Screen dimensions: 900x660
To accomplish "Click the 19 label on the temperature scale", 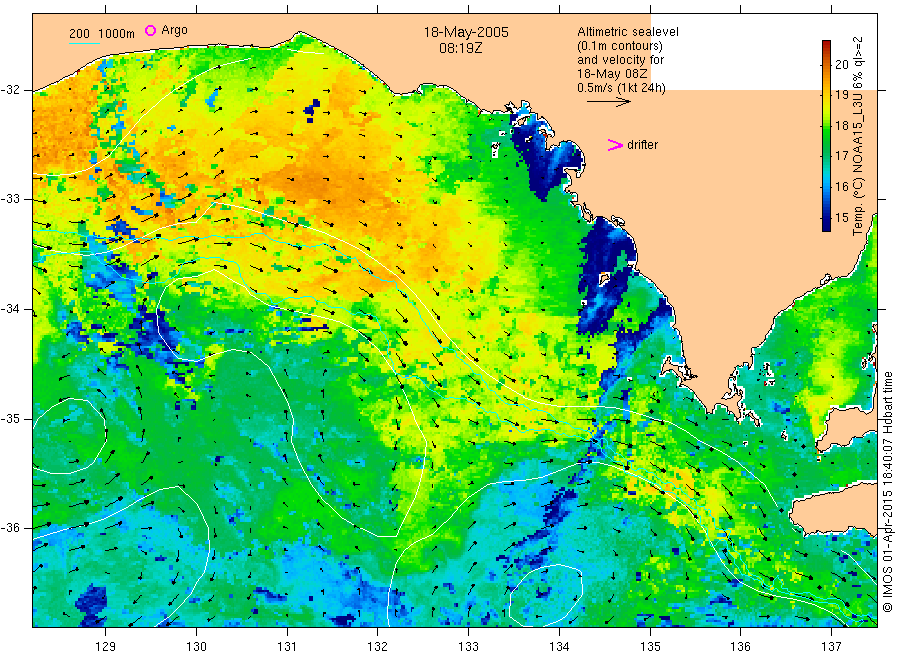I will click(x=842, y=95).
